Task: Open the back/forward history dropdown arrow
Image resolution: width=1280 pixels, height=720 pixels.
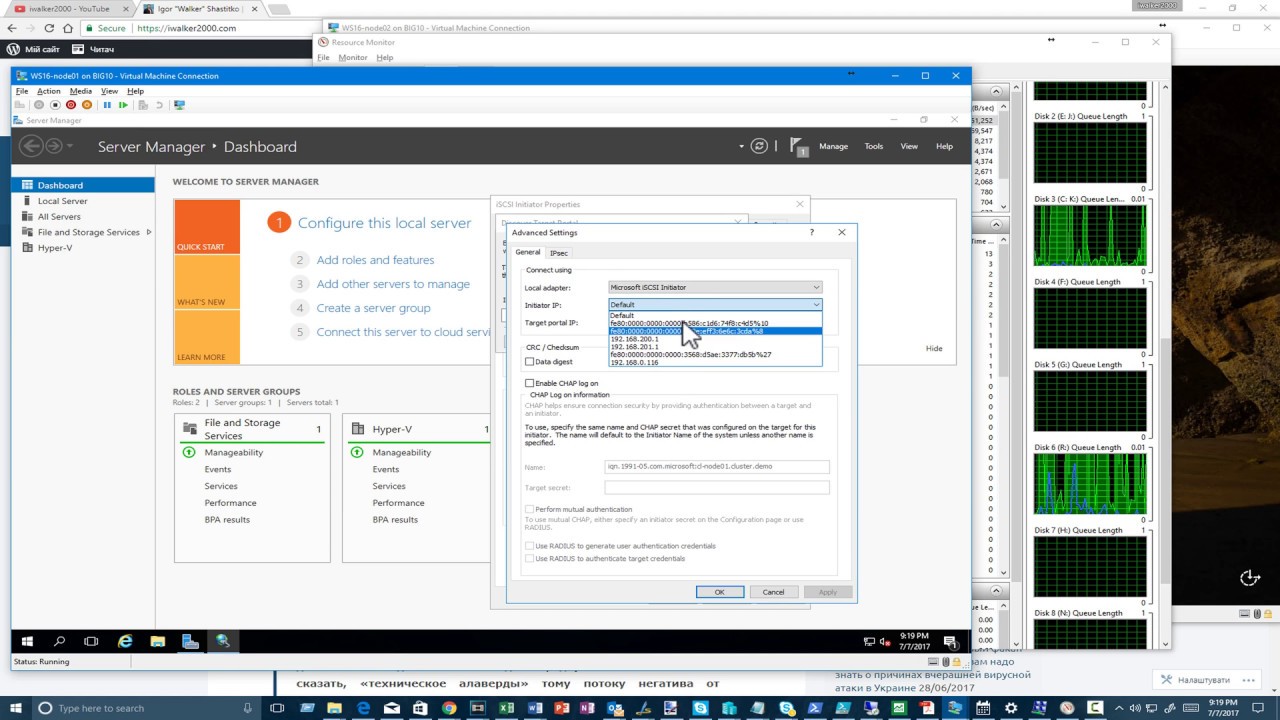Action: point(71,147)
